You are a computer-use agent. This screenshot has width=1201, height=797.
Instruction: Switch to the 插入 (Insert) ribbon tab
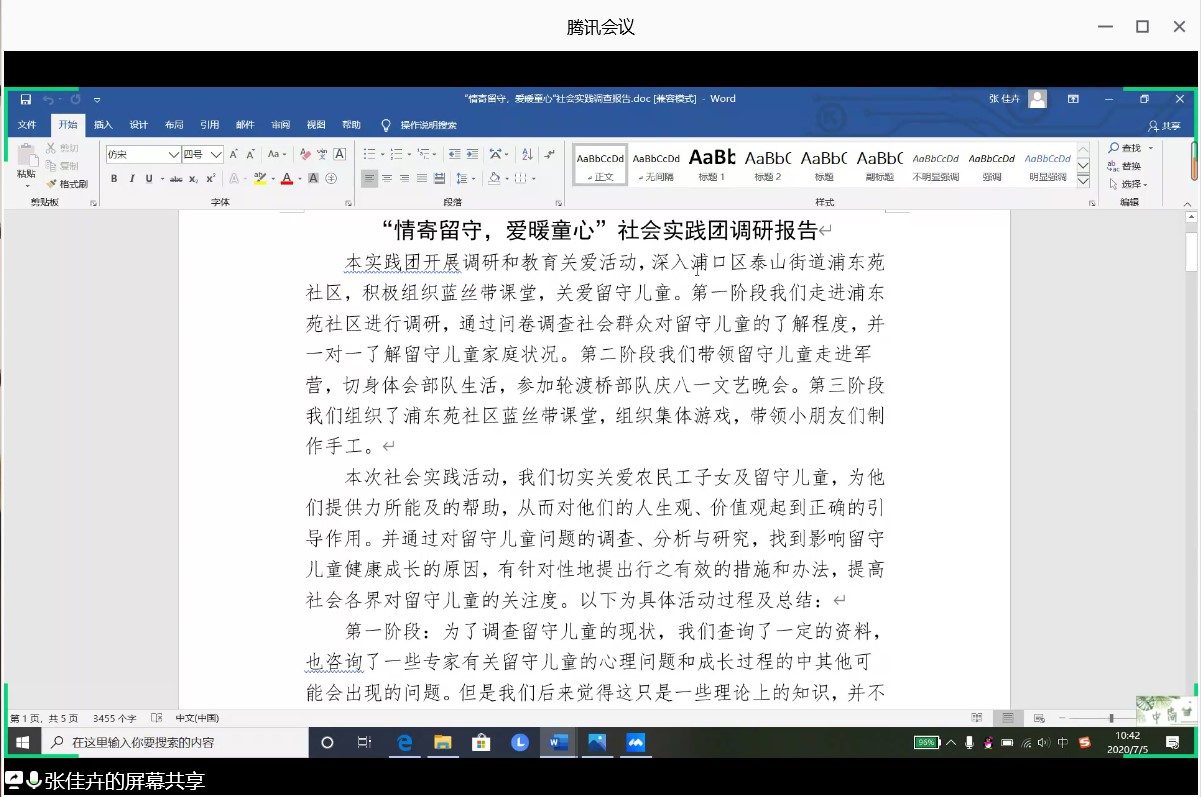tap(103, 125)
